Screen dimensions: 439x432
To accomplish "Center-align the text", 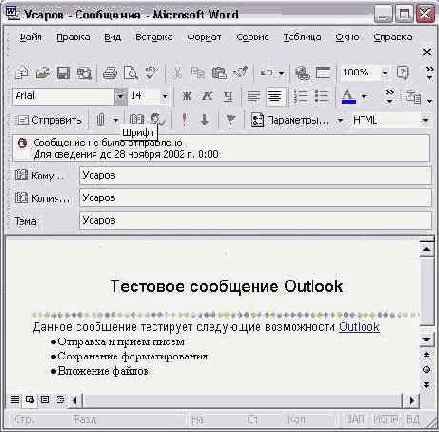I will pyautogui.click(x=275, y=96).
